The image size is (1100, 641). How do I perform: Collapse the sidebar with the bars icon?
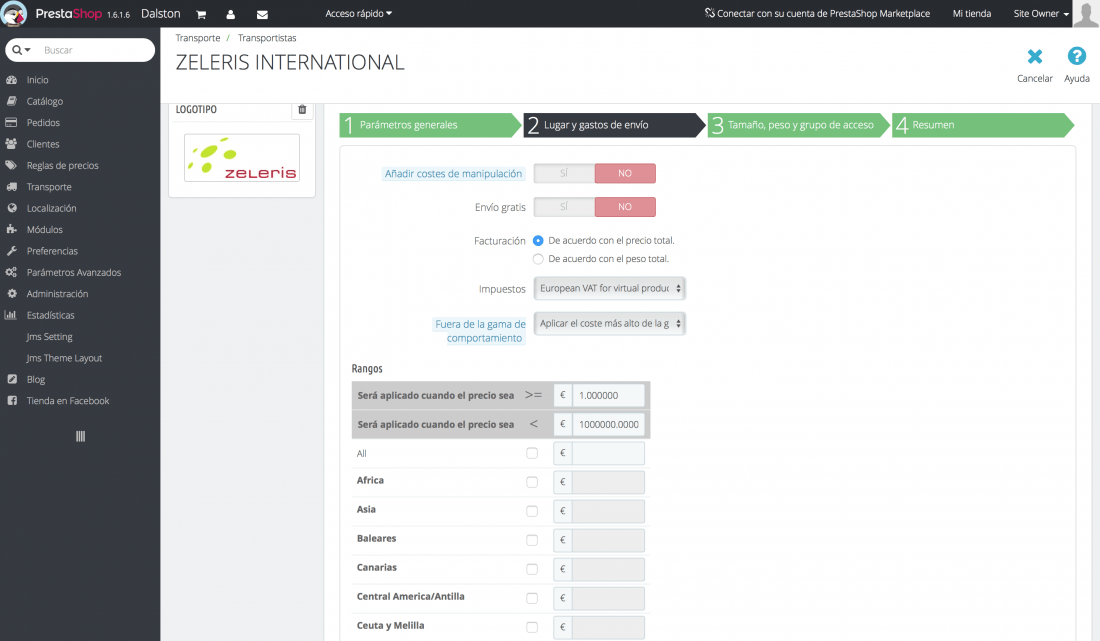click(x=81, y=436)
